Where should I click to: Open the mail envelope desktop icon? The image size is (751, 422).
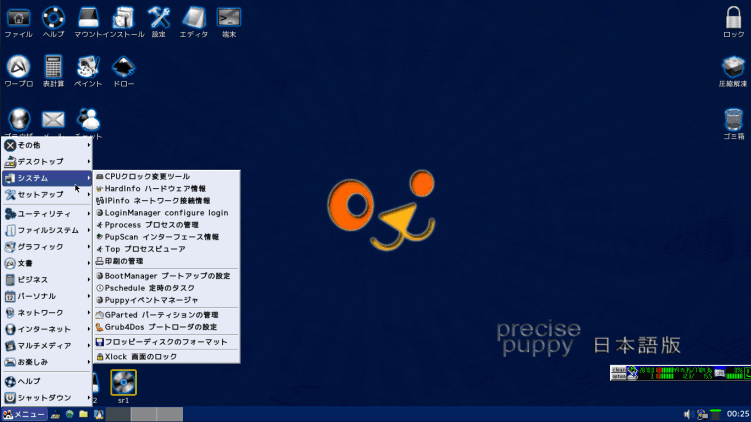tap(53, 120)
